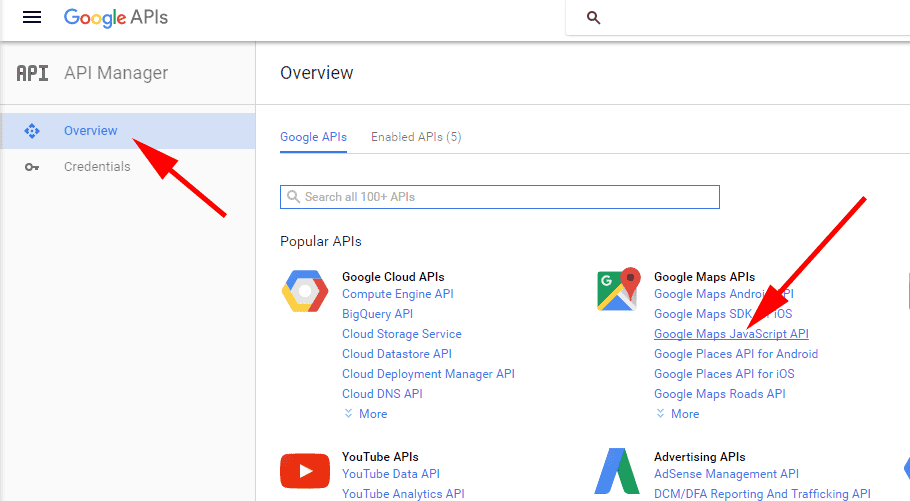Open the YouTube Data API link
This screenshot has height=501, width=910.
(x=390, y=474)
